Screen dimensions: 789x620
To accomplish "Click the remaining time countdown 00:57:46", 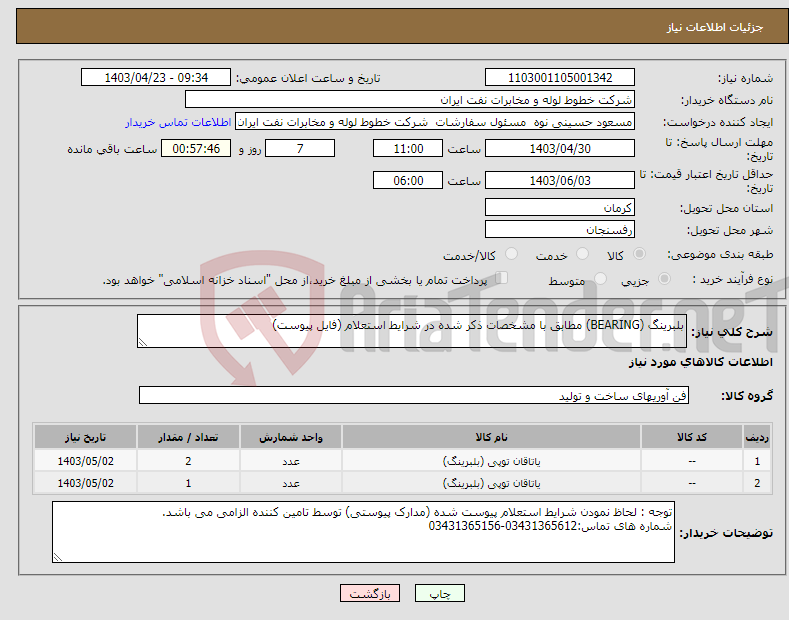I will 196,149.
